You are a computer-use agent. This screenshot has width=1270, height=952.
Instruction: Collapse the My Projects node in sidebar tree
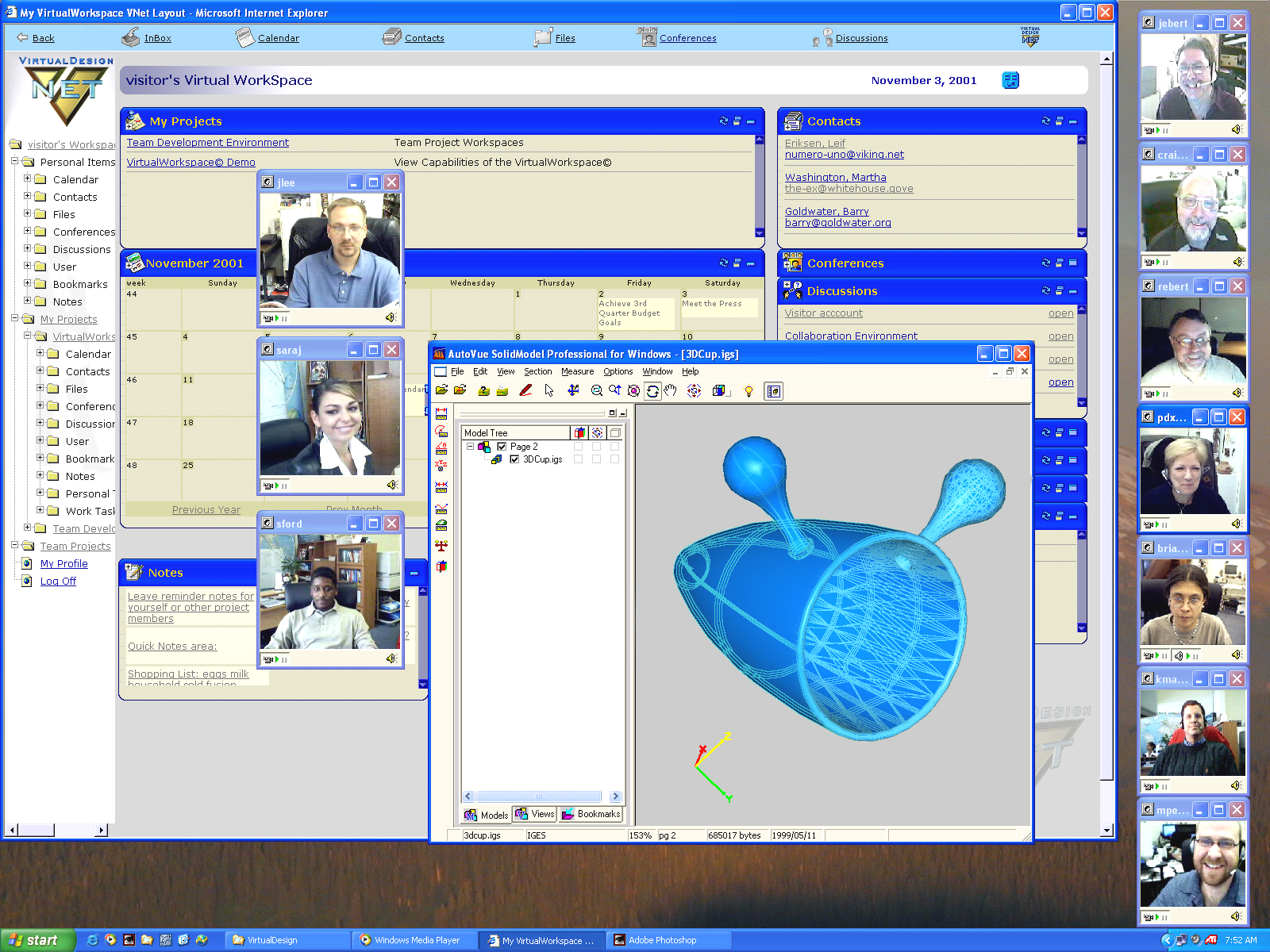click(x=14, y=318)
